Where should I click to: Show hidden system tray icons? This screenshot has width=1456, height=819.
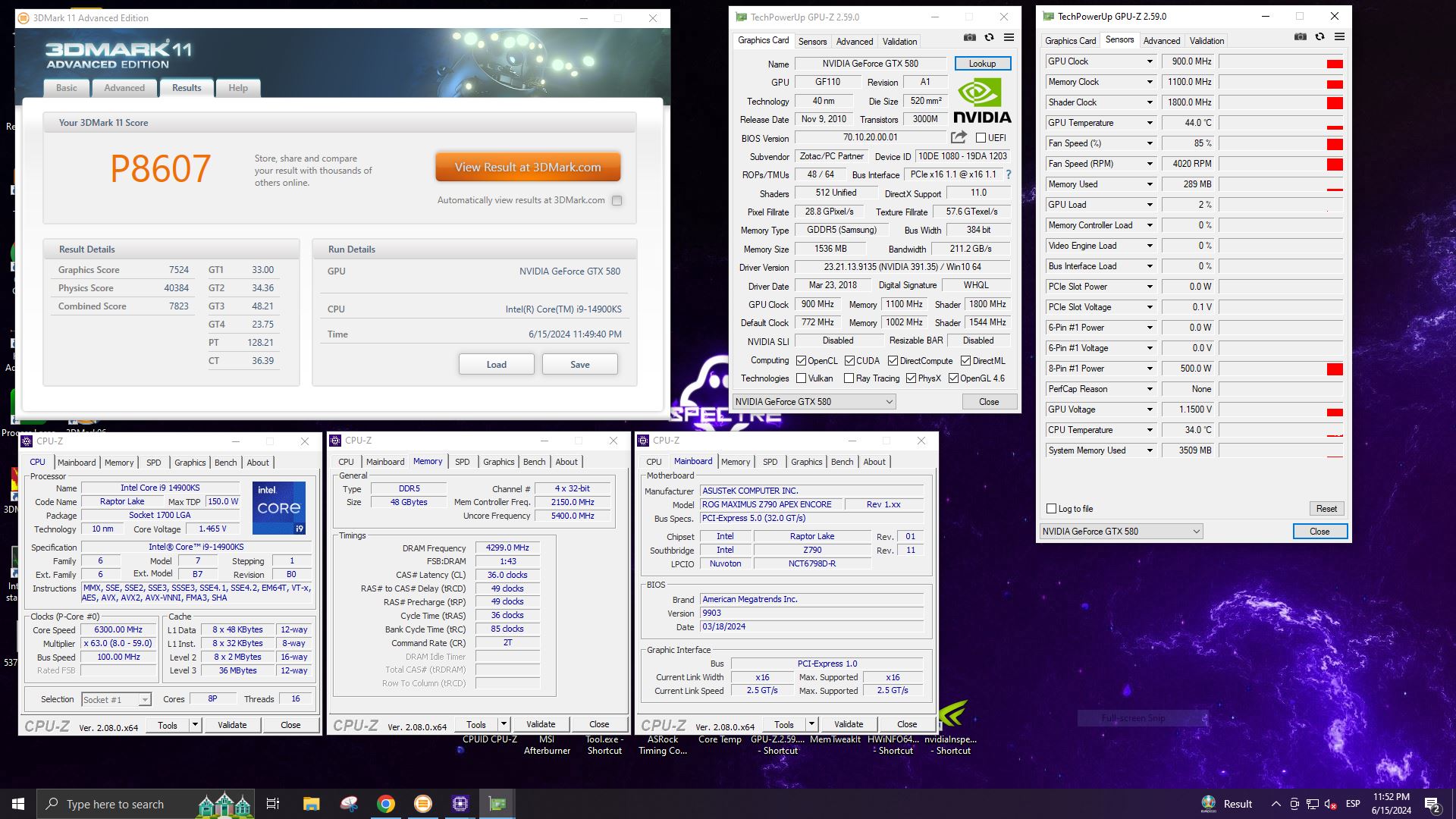[1276, 804]
